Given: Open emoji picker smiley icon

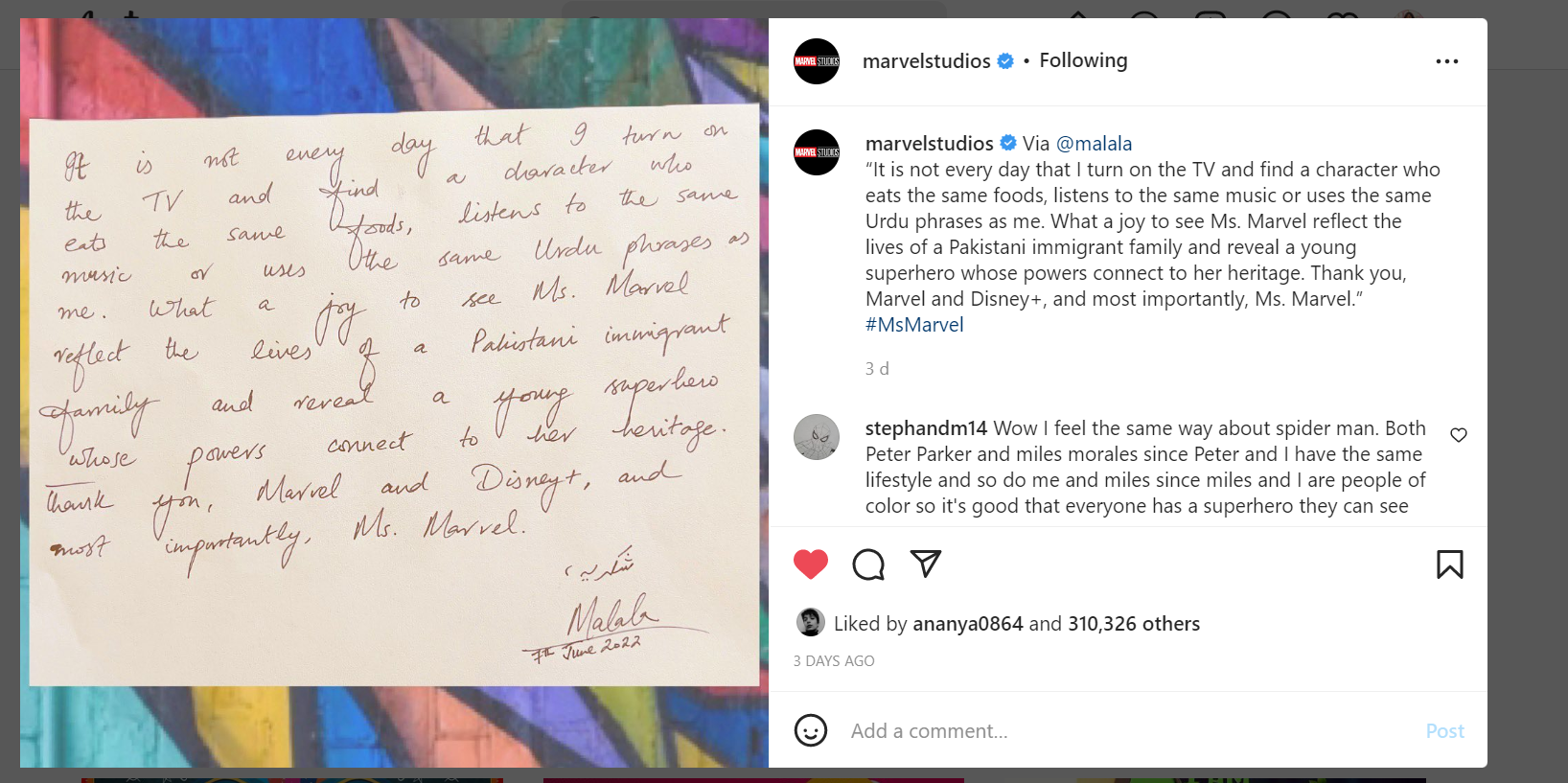Looking at the screenshot, I should pyautogui.click(x=811, y=730).
